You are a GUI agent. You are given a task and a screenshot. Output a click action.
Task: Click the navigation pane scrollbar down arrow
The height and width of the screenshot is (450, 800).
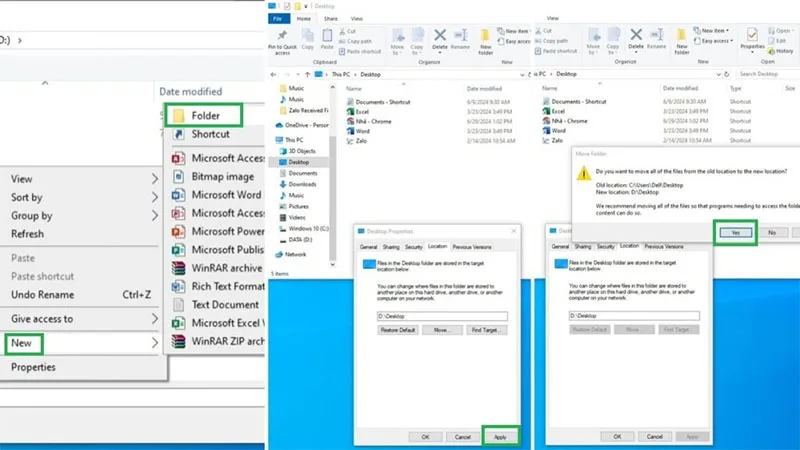[x=333, y=264]
